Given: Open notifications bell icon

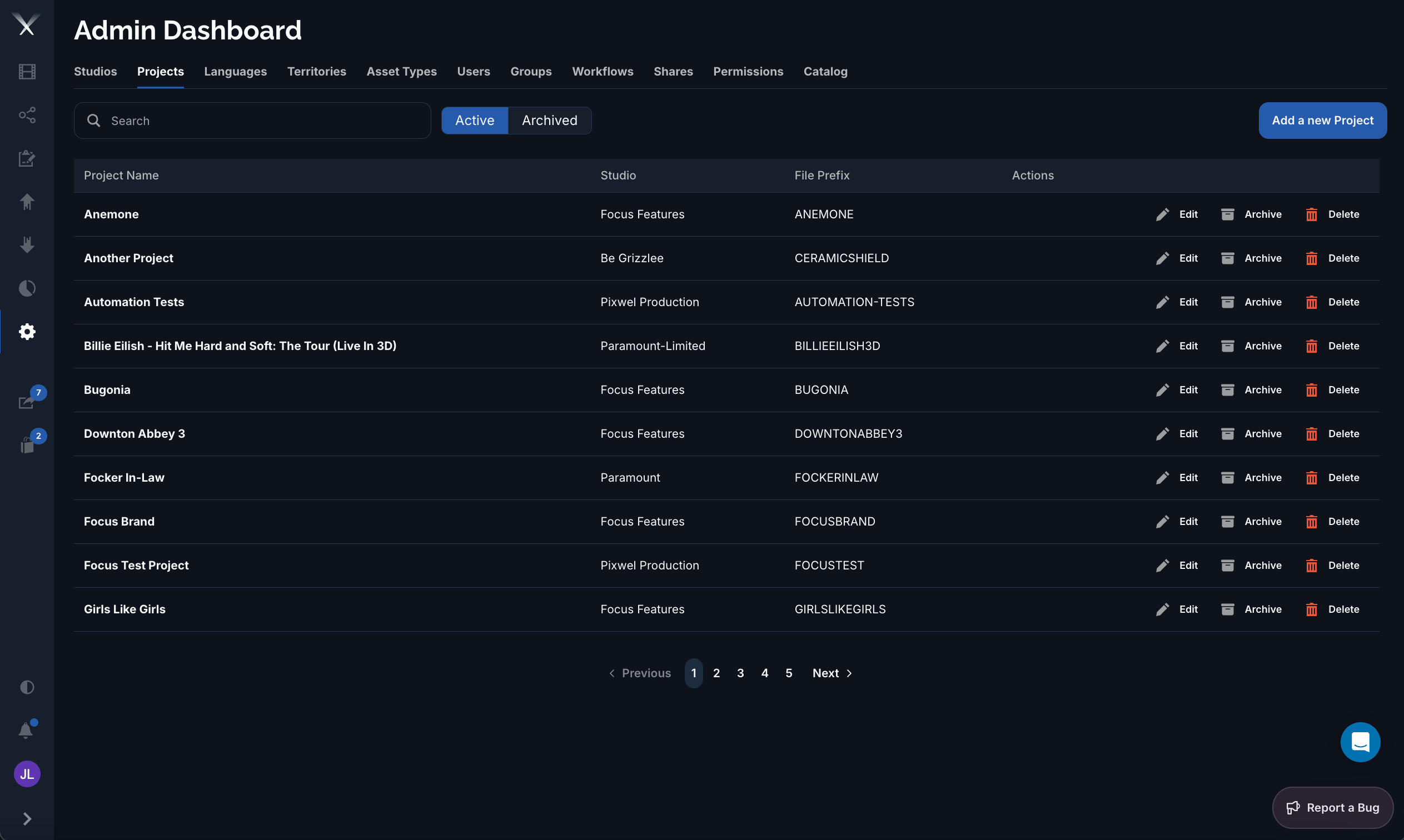Looking at the screenshot, I should 26,730.
